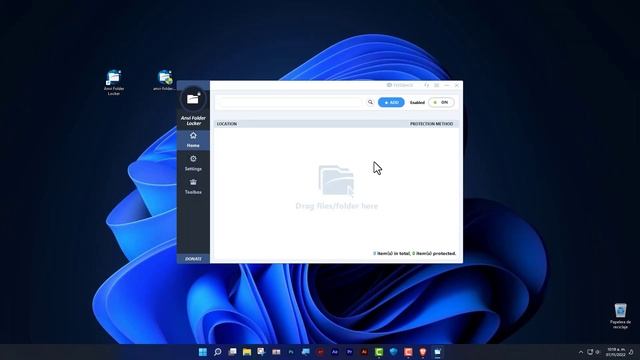Open the green Camtasia taskbar icon
This screenshot has height=360, width=640.
379,352
